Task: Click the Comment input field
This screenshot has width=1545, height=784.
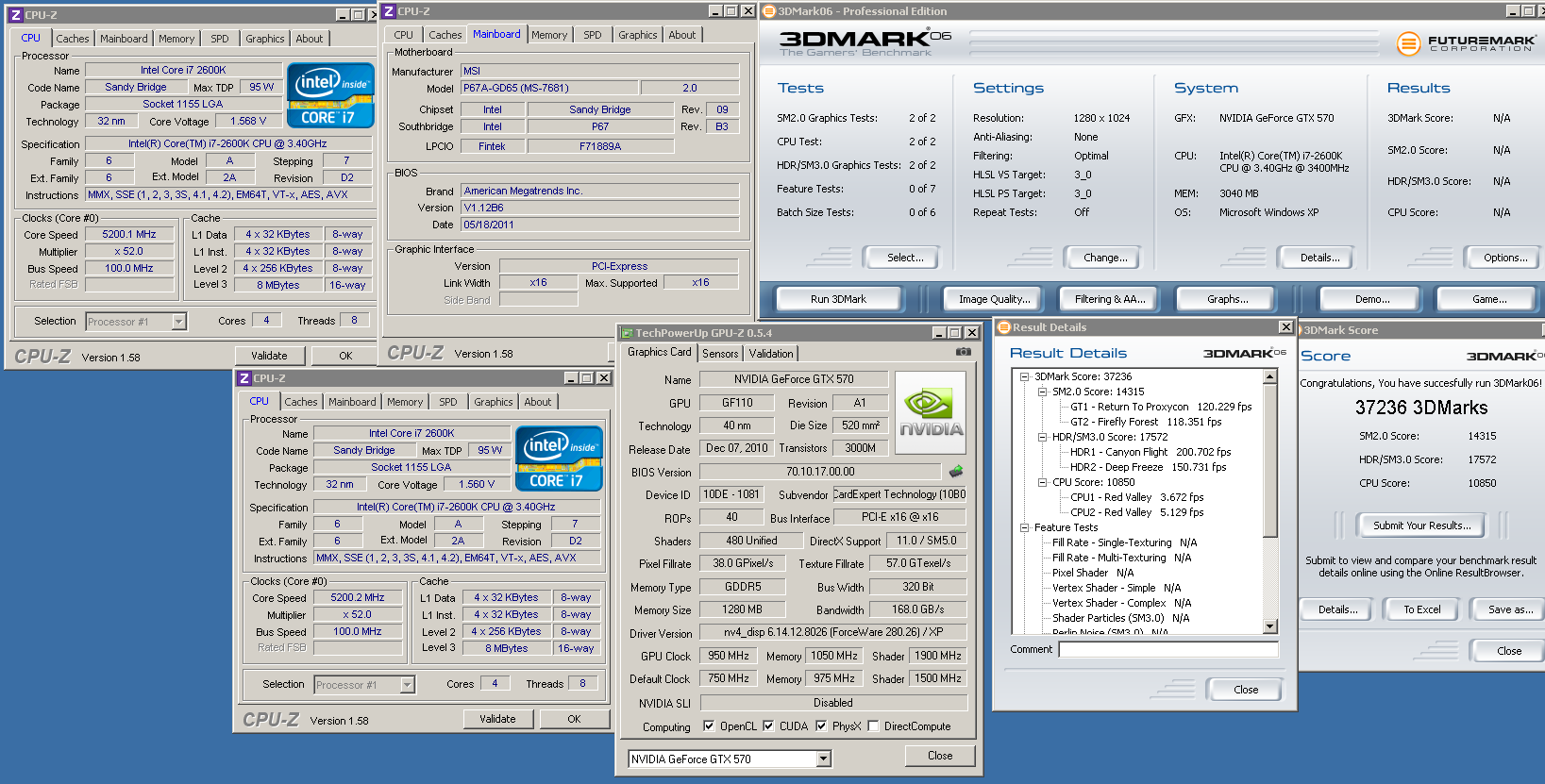Action: point(1168,649)
